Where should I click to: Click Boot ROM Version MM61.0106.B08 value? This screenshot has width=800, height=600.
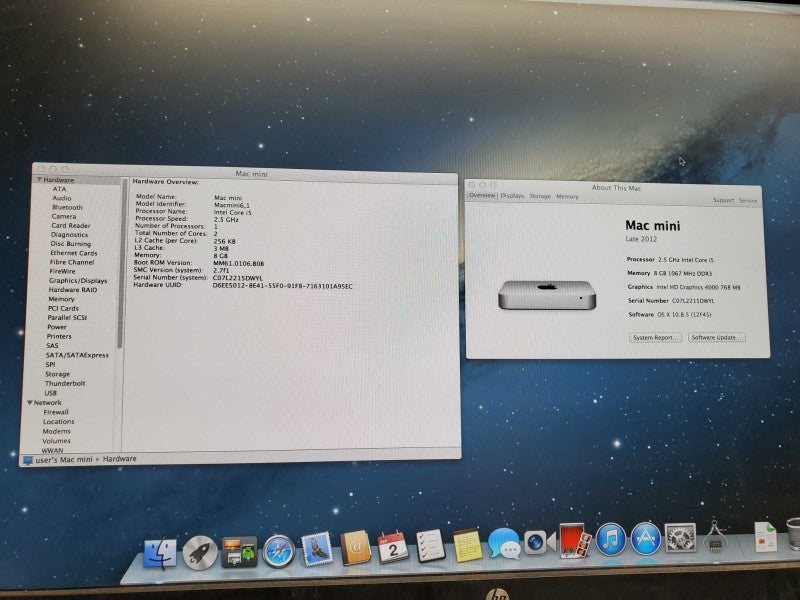coord(239,264)
